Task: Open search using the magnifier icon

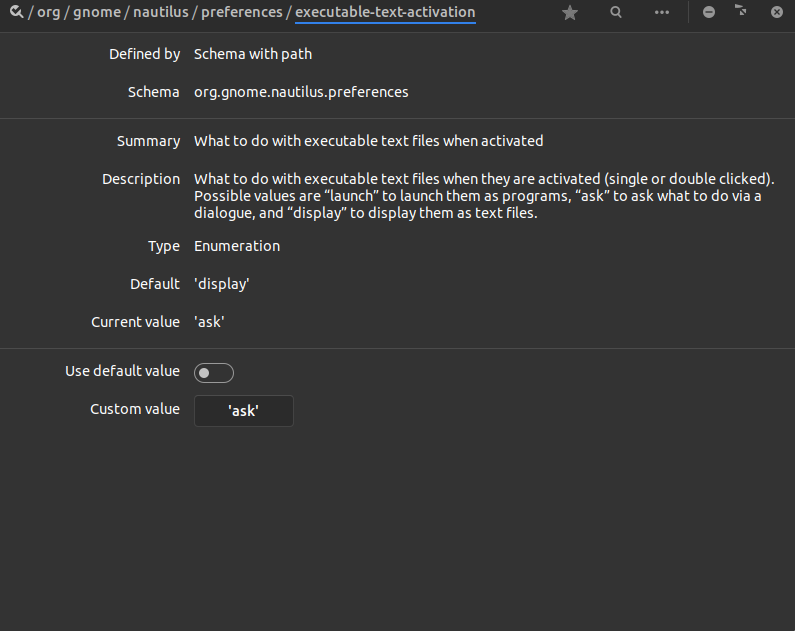Action: point(616,13)
